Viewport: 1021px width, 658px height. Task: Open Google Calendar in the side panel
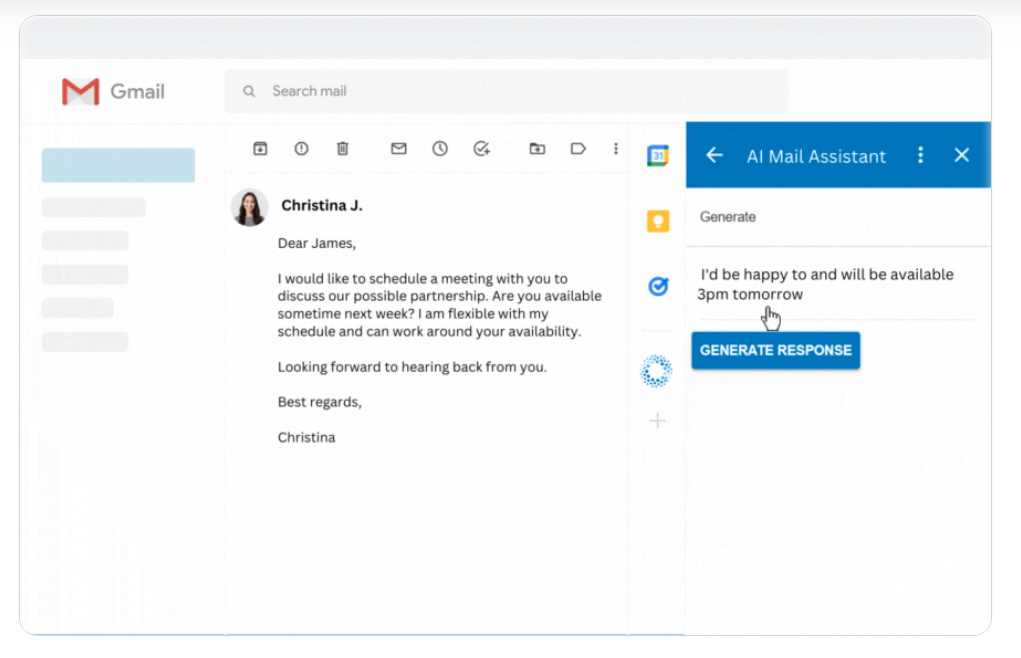(657, 155)
